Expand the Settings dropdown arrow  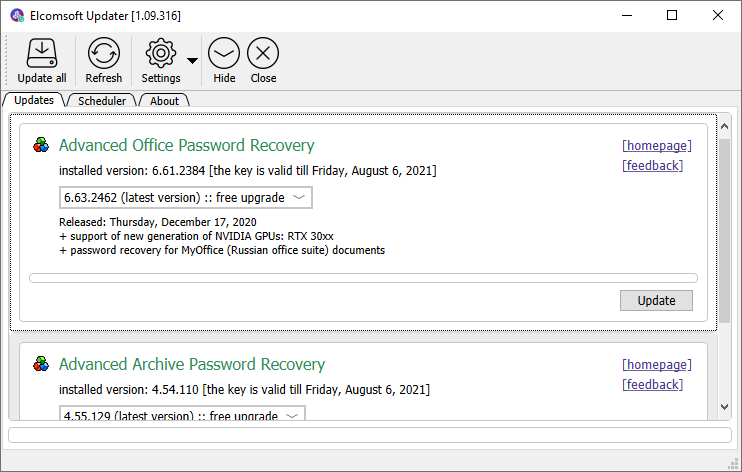192,60
